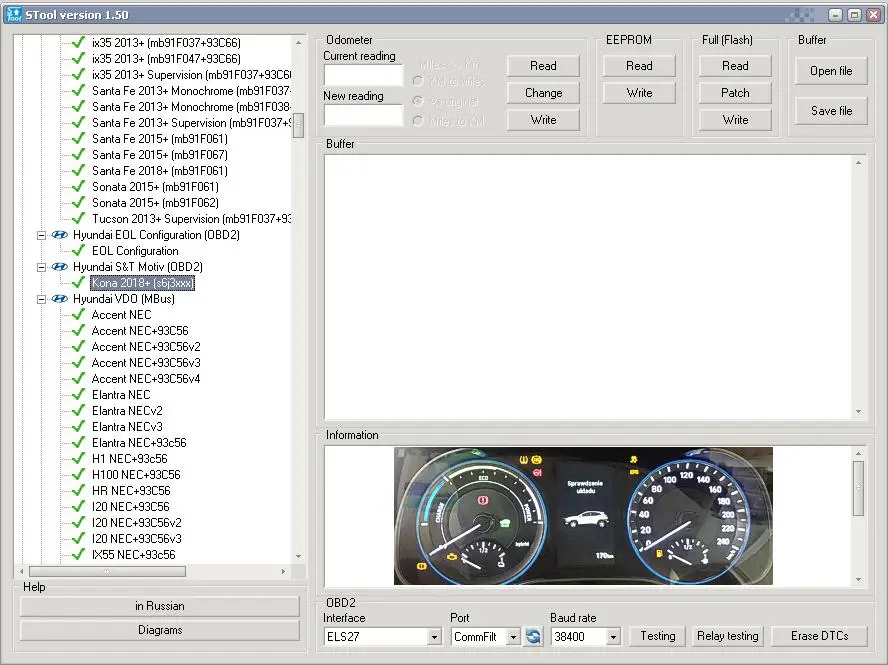The height and width of the screenshot is (665, 888).
Task: Click the checkmark beside IX55 NEC+93c56
Action: pyautogui.click(x=79, y=555)
